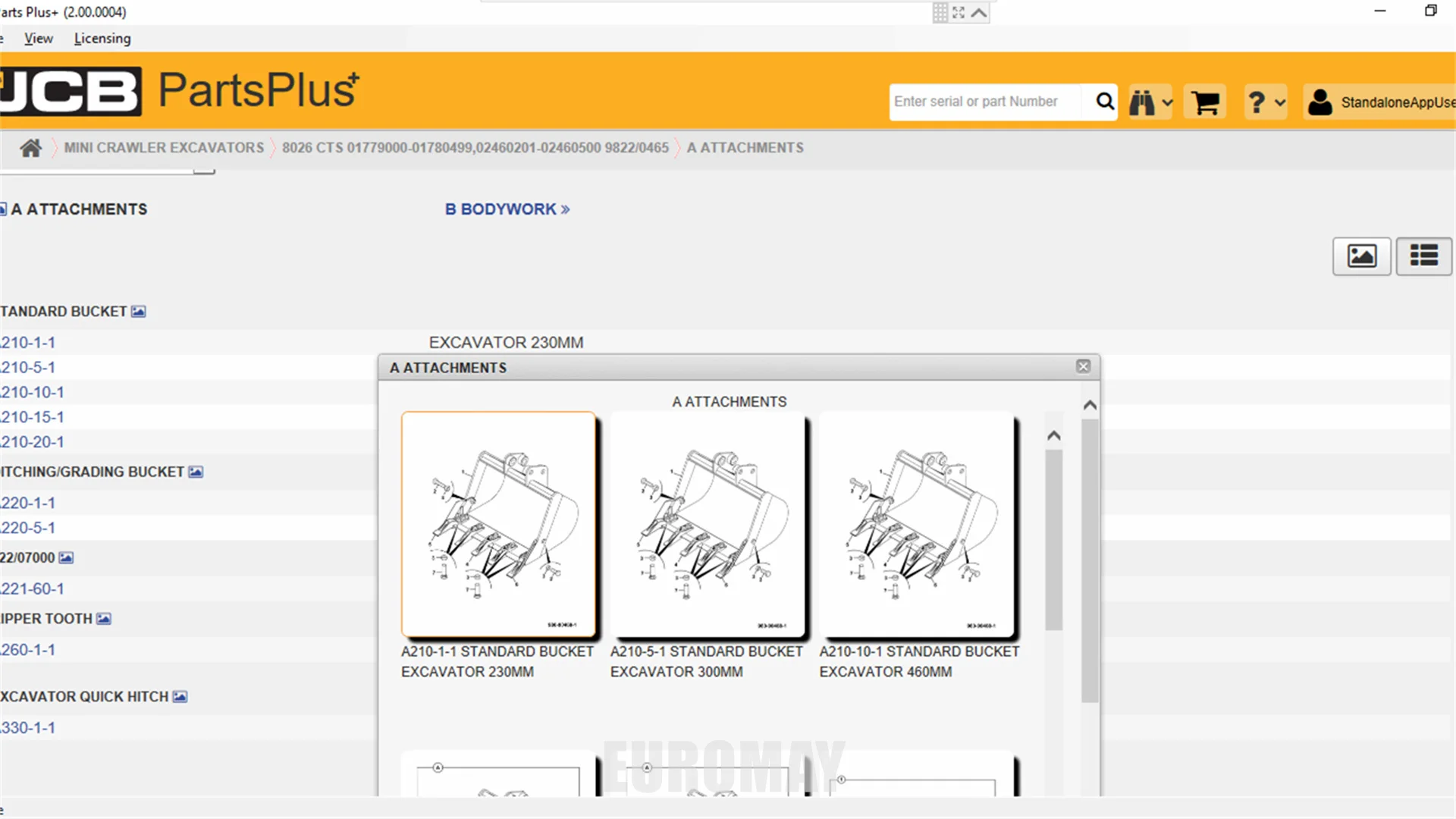Viewport: 1456px width, 819px height.
Task: Click image icon beside Excavator Quick Hitch
Action: click(x=180, y=697)
